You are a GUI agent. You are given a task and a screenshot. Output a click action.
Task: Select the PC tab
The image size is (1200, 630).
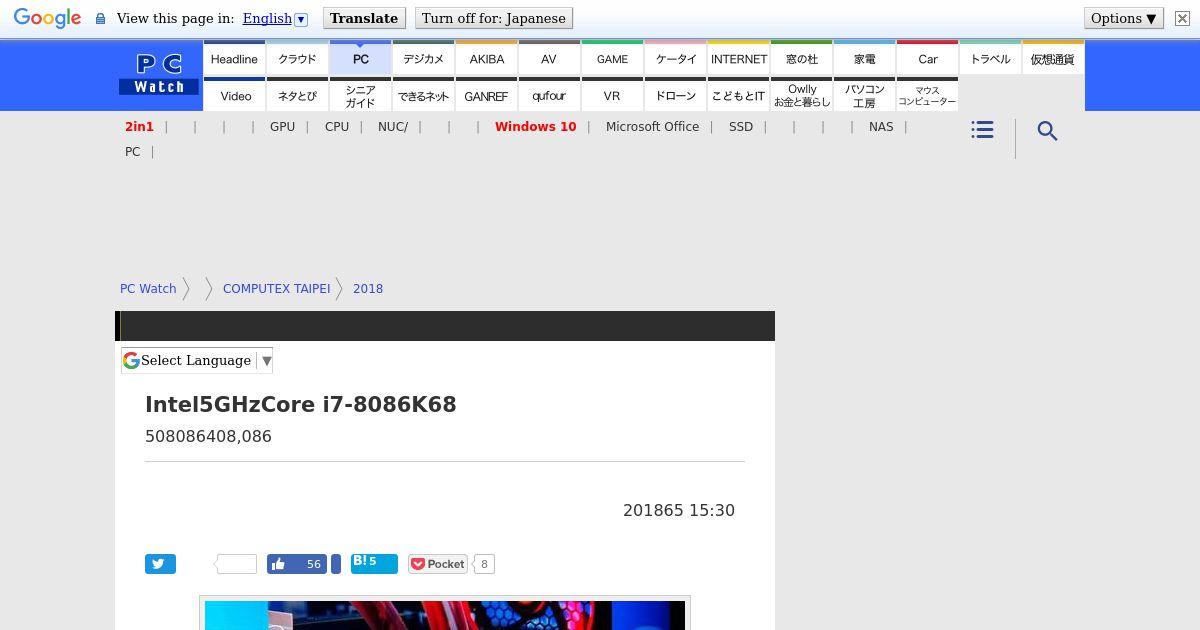tap(360, 58)
